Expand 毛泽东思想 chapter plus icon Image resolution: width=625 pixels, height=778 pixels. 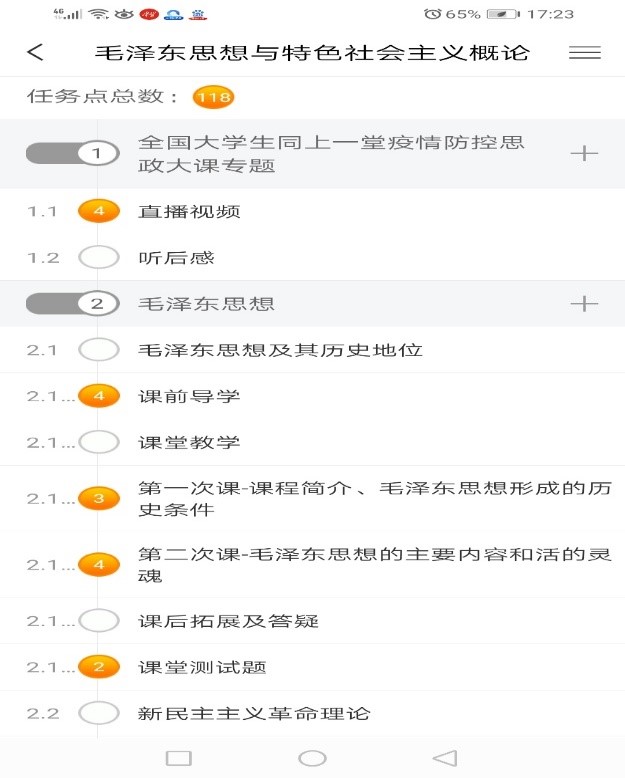[x=584, y=304]
